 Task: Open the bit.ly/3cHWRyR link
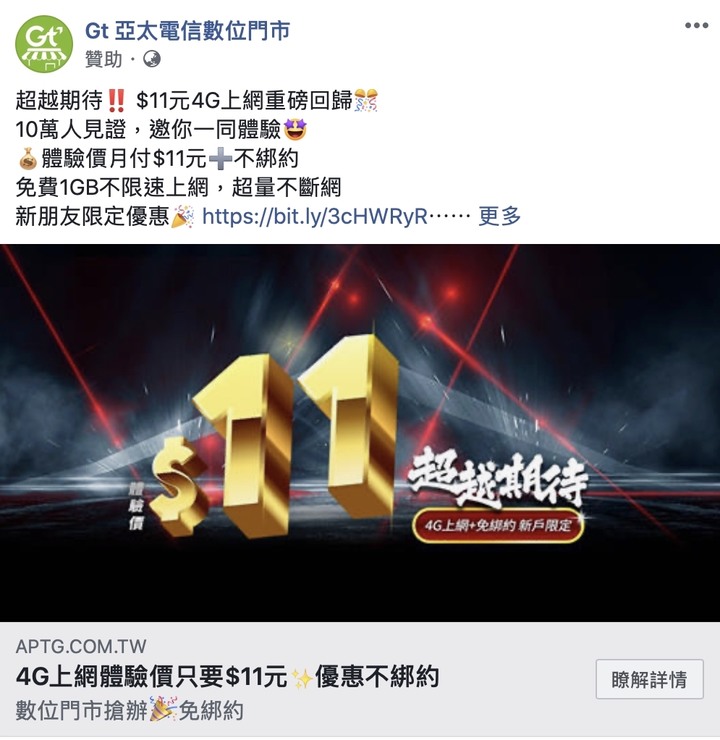(315, 217)
